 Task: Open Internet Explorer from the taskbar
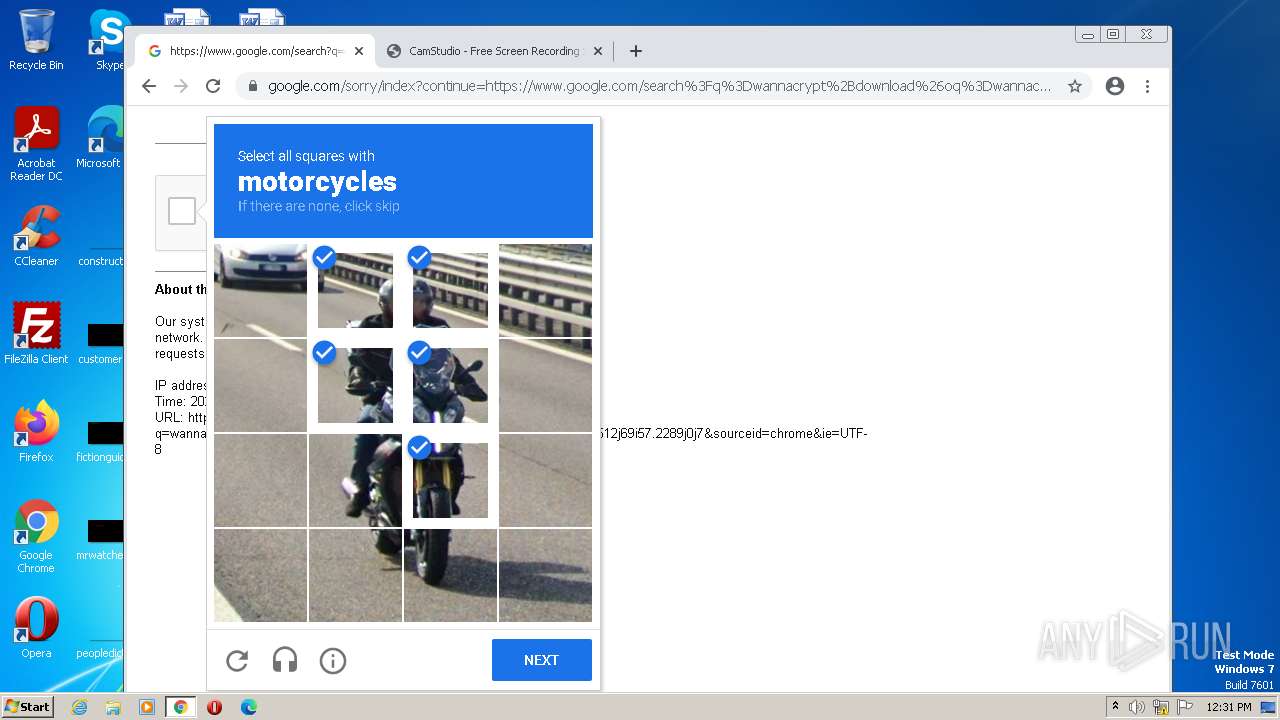tap(79, 707)
